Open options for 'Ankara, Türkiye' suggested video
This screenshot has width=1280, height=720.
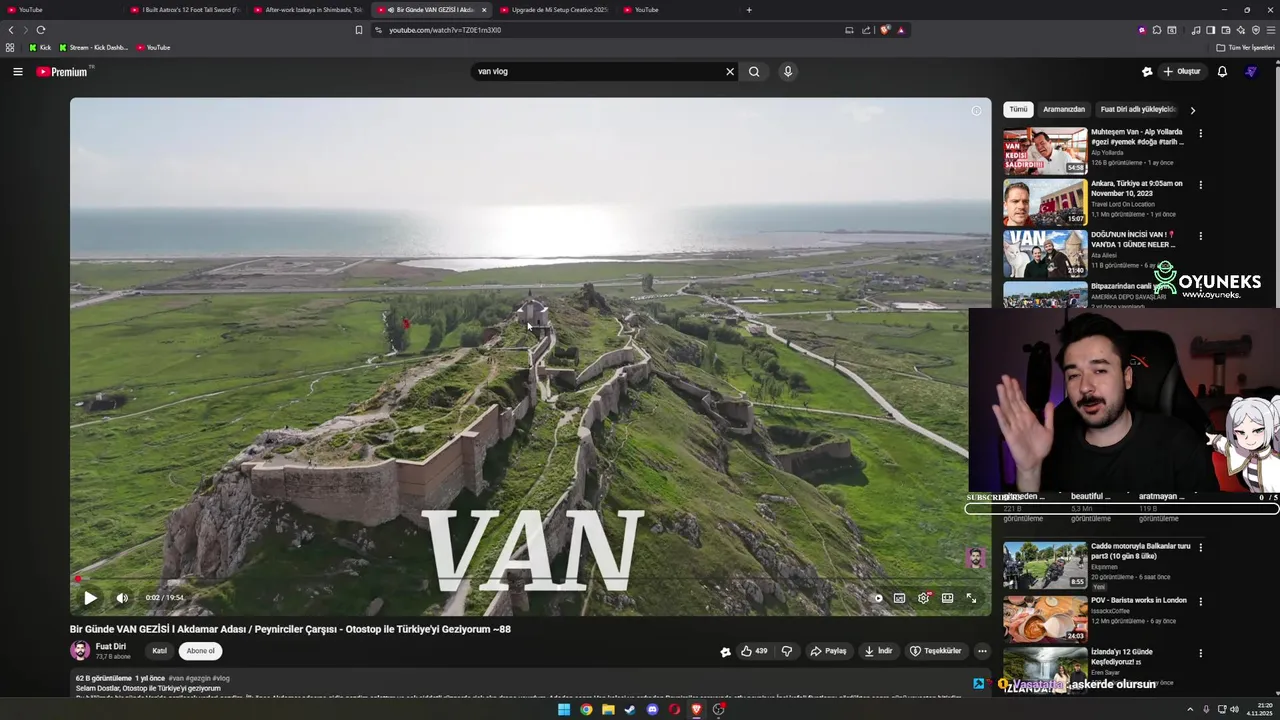(1201, 185)
